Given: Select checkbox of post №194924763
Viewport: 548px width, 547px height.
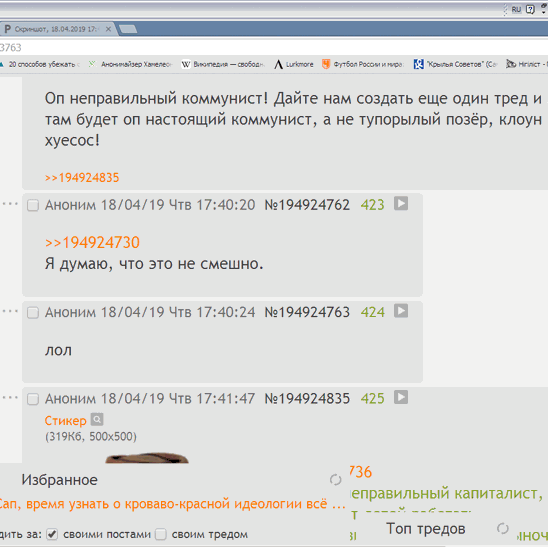Looking at the screenshot, I should (33, 312).
